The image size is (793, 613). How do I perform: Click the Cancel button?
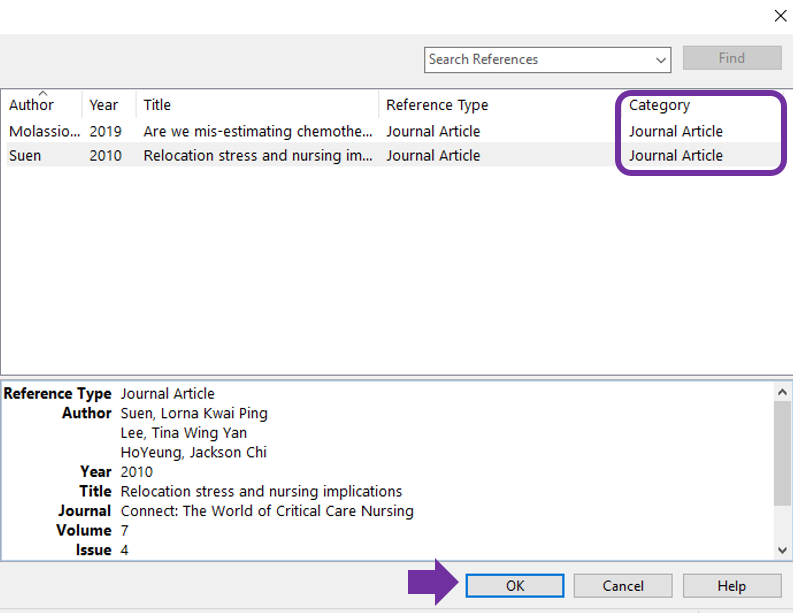(x=623, y=586)
